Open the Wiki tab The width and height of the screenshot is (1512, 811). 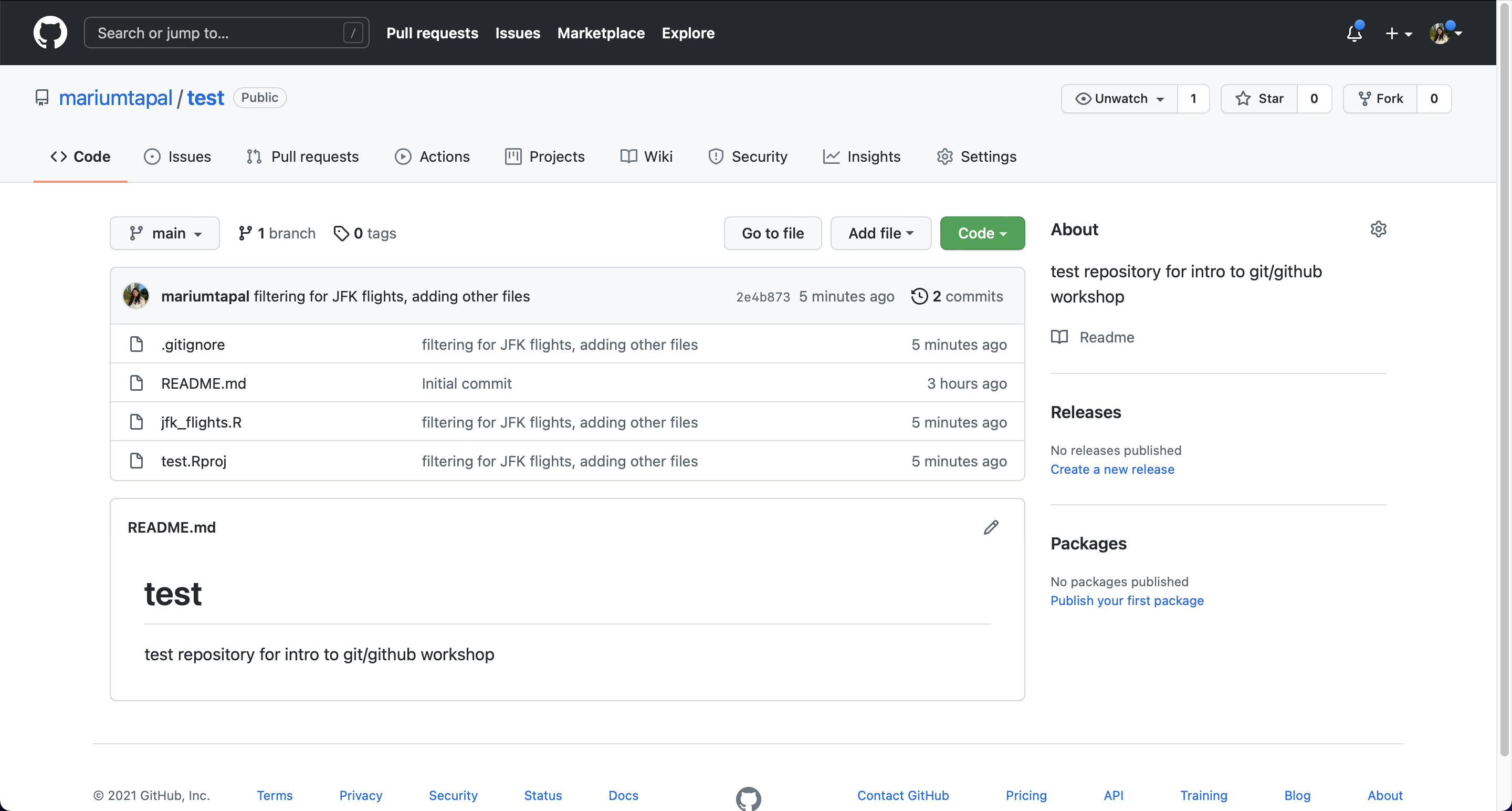coord(646,156)
